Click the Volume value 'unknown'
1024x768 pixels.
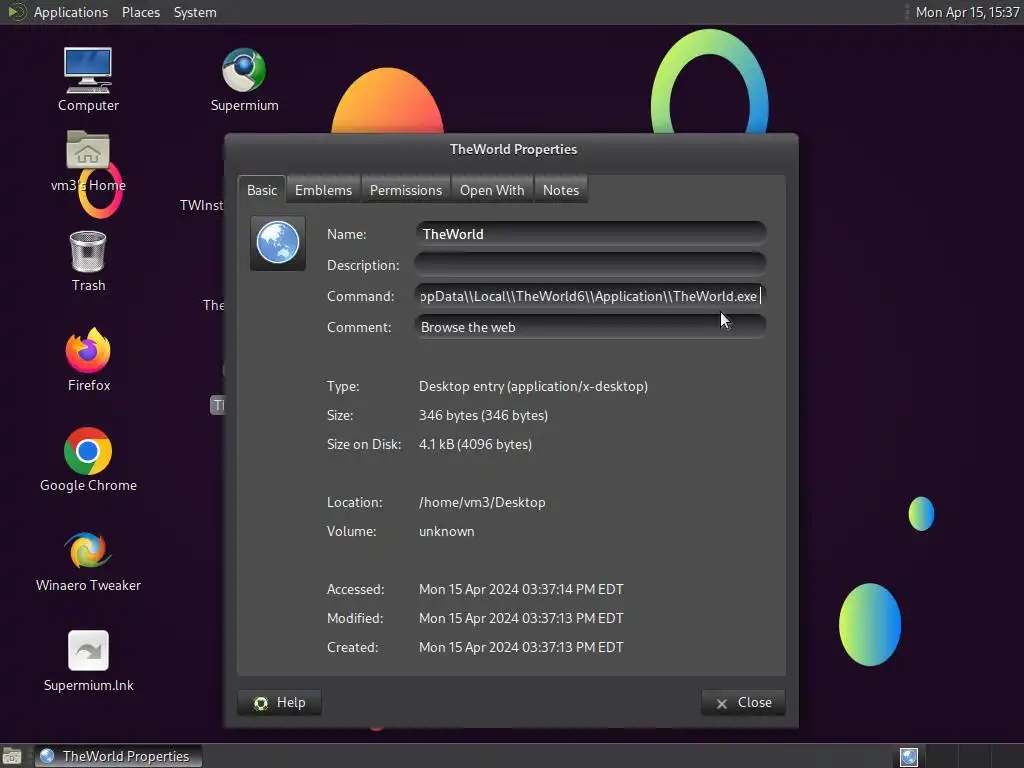coord(447,532)
